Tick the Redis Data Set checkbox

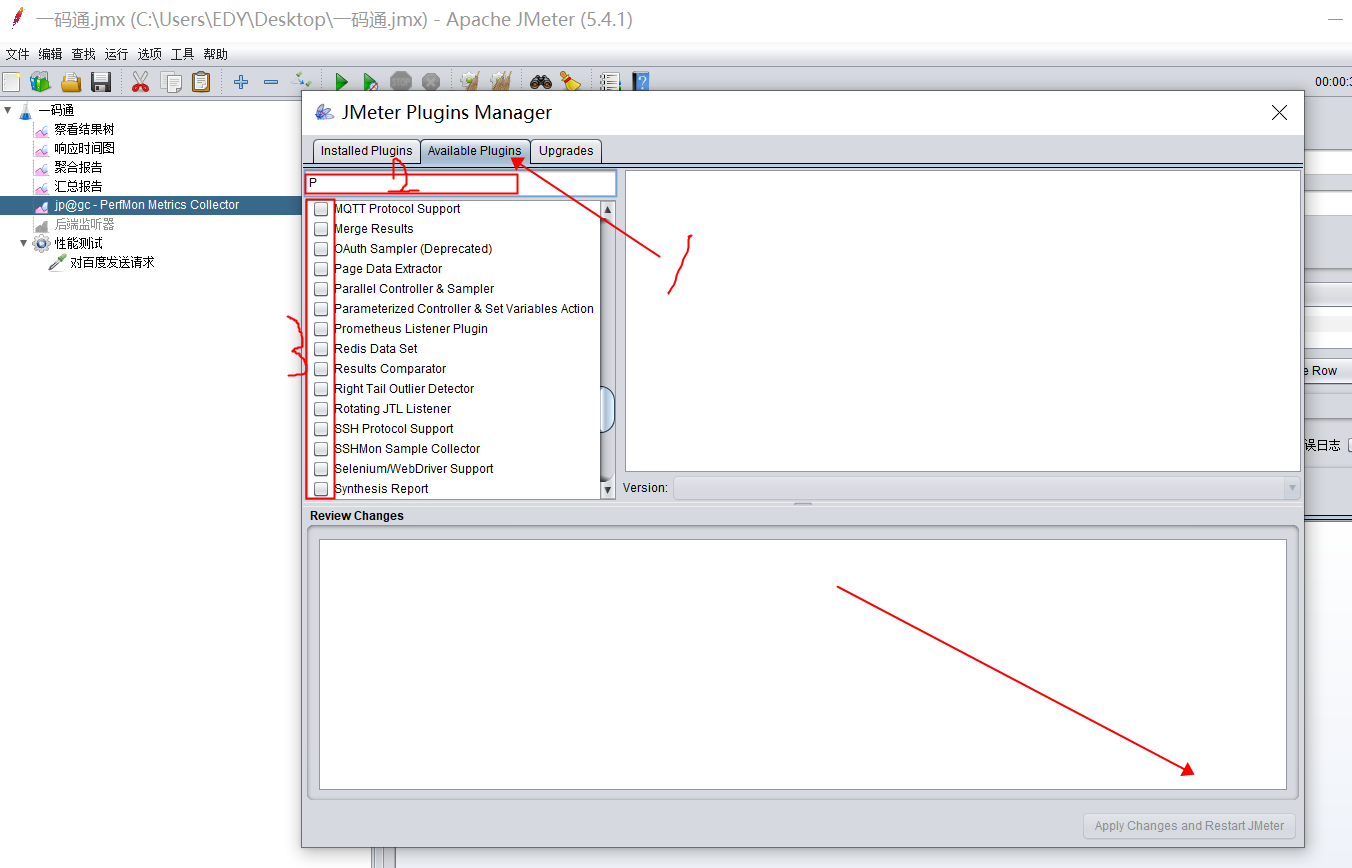pyautogui.click(x=321, y=349)
